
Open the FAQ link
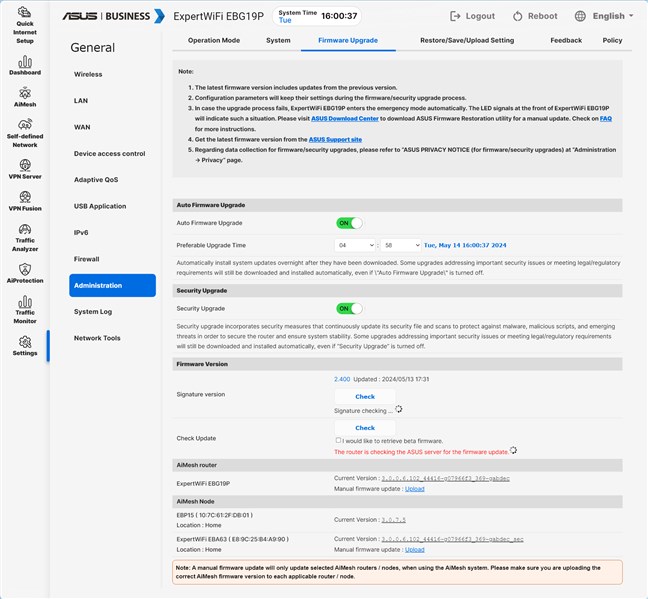click(606, 119)
